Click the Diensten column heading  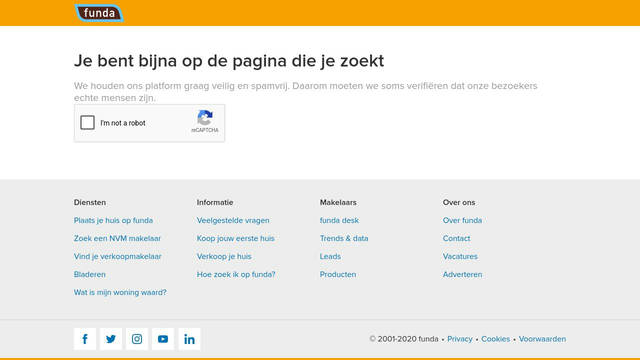click(90, 202)
